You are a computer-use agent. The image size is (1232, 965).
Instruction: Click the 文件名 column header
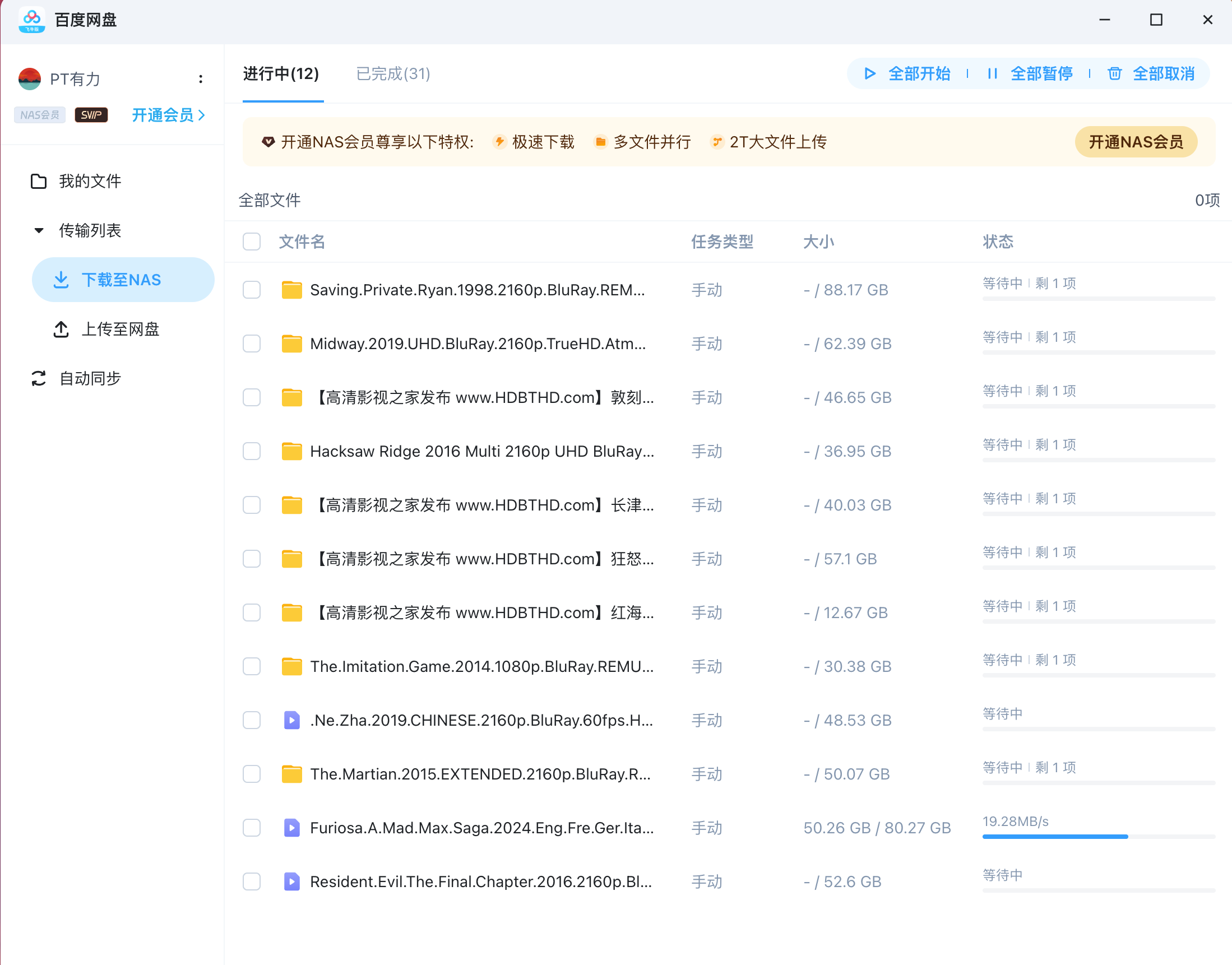point(302,242)
